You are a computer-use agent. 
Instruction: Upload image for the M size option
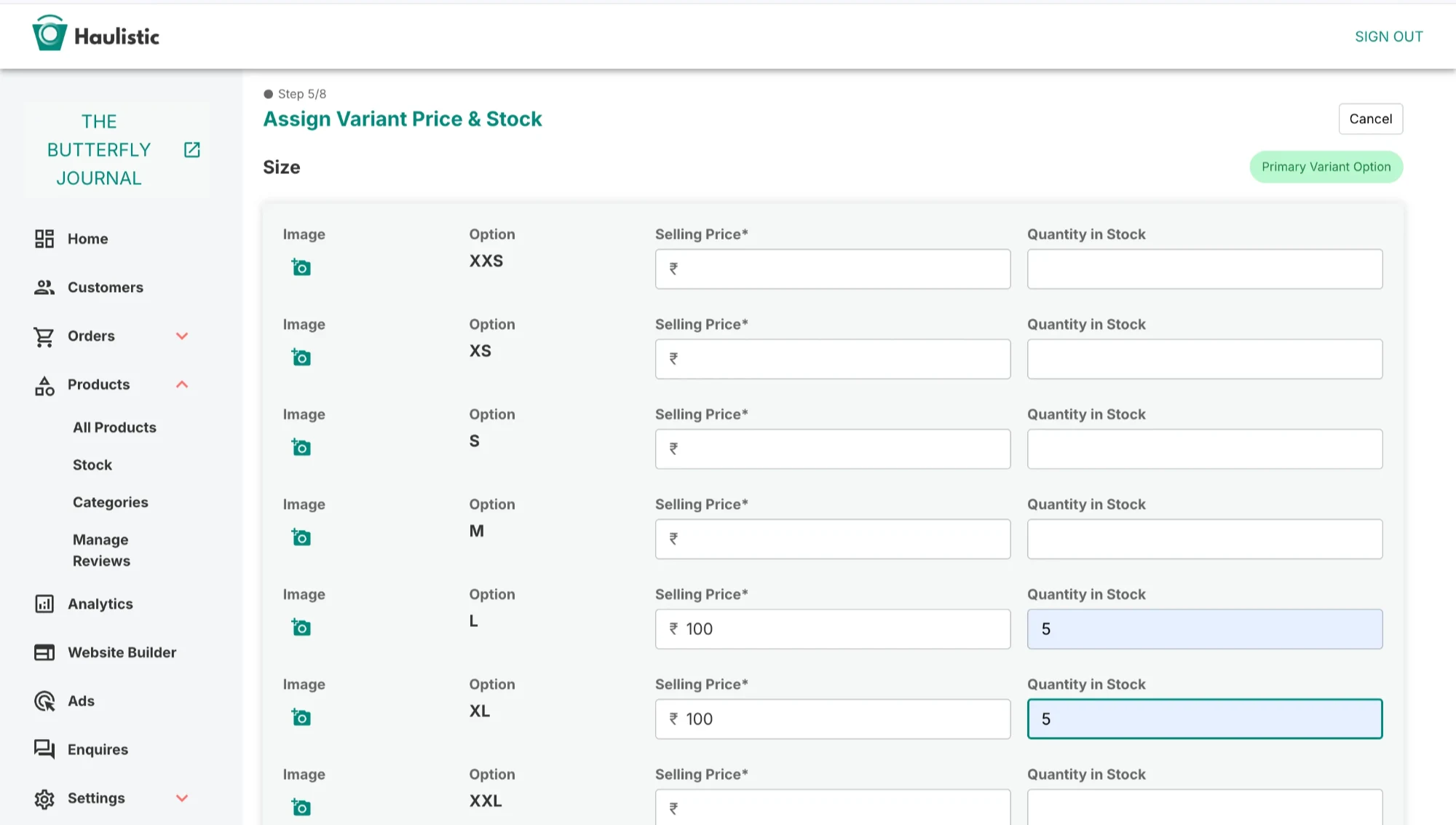(301, 538)
